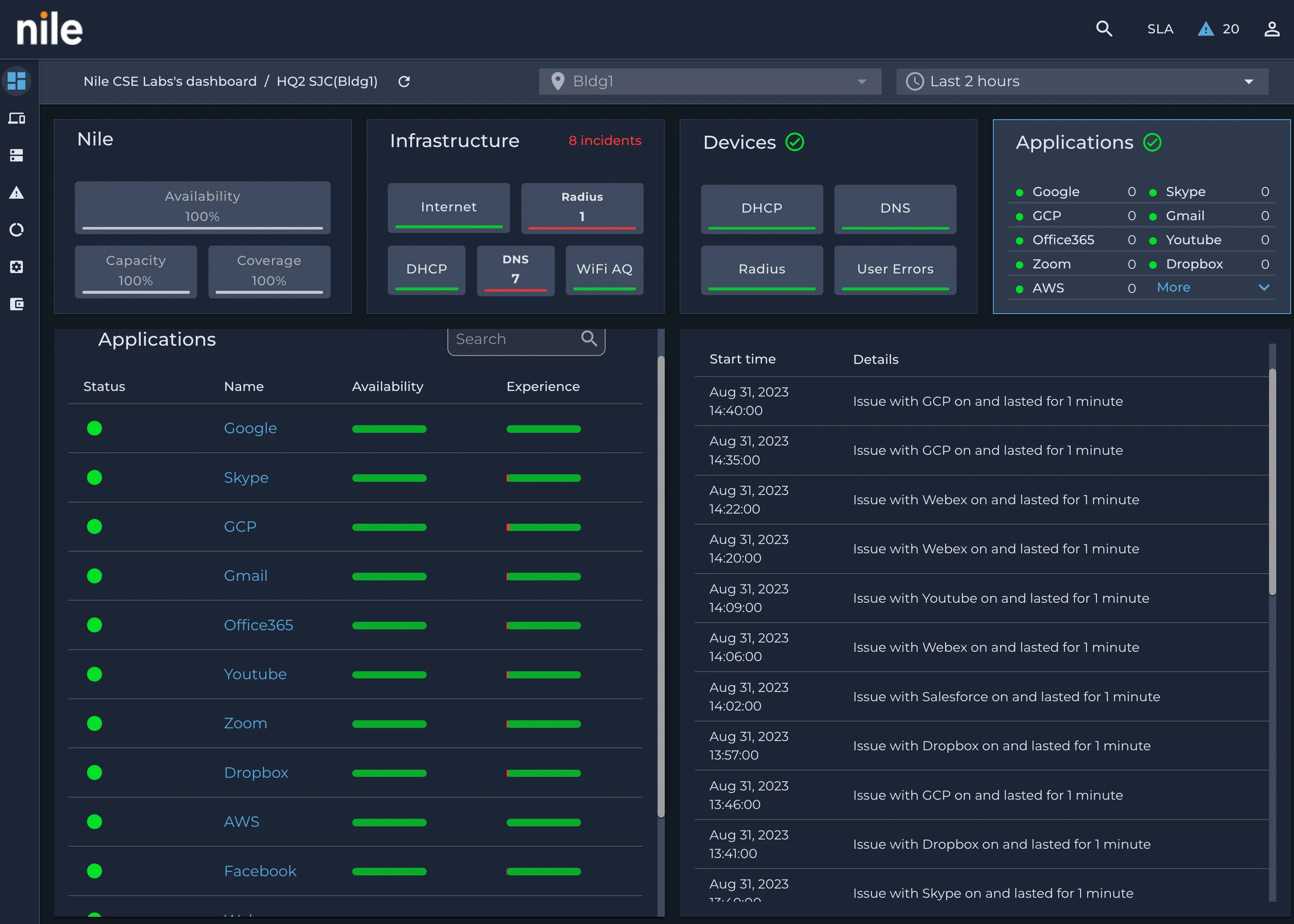
Task: Select the dashboard grid icon in sidebar
Action: click(x=16, y=81)
